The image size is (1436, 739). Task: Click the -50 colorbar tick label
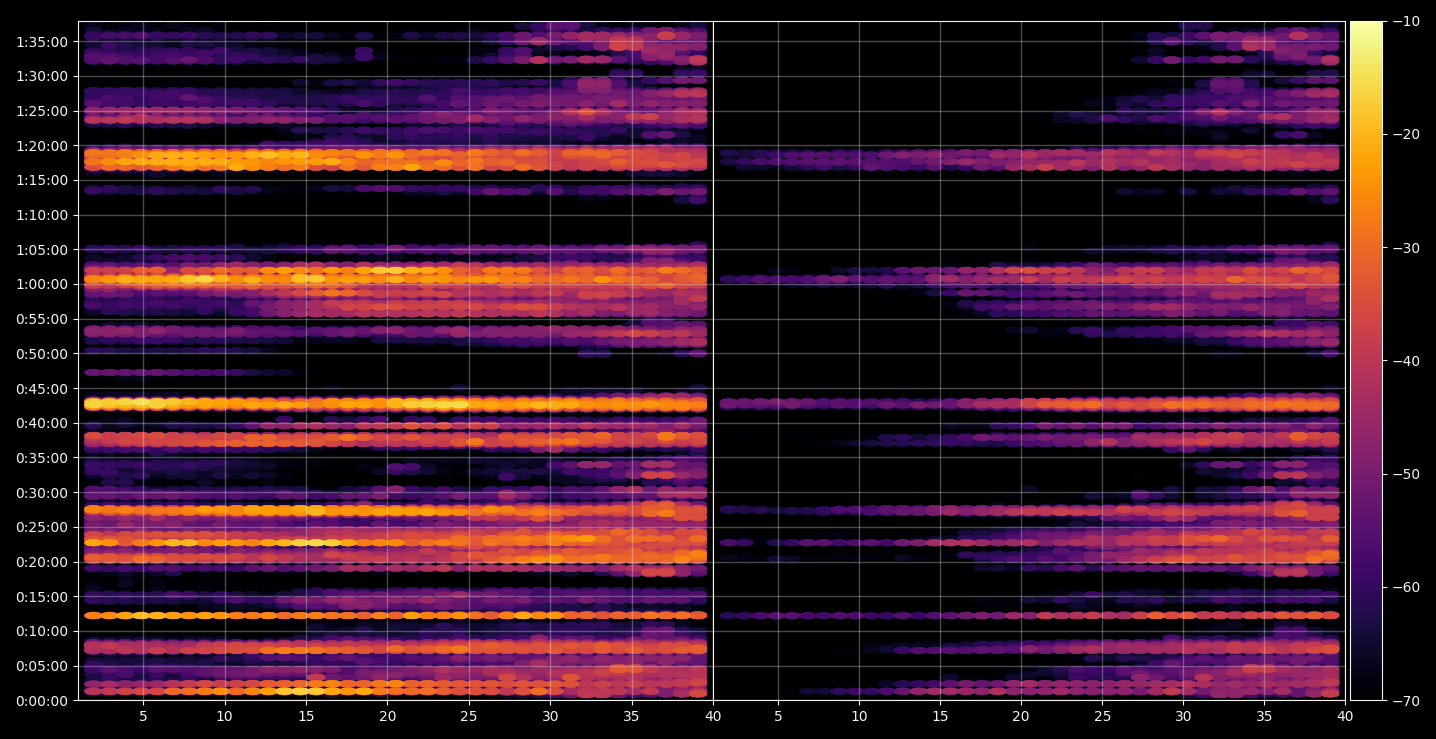coord(1406,474)
